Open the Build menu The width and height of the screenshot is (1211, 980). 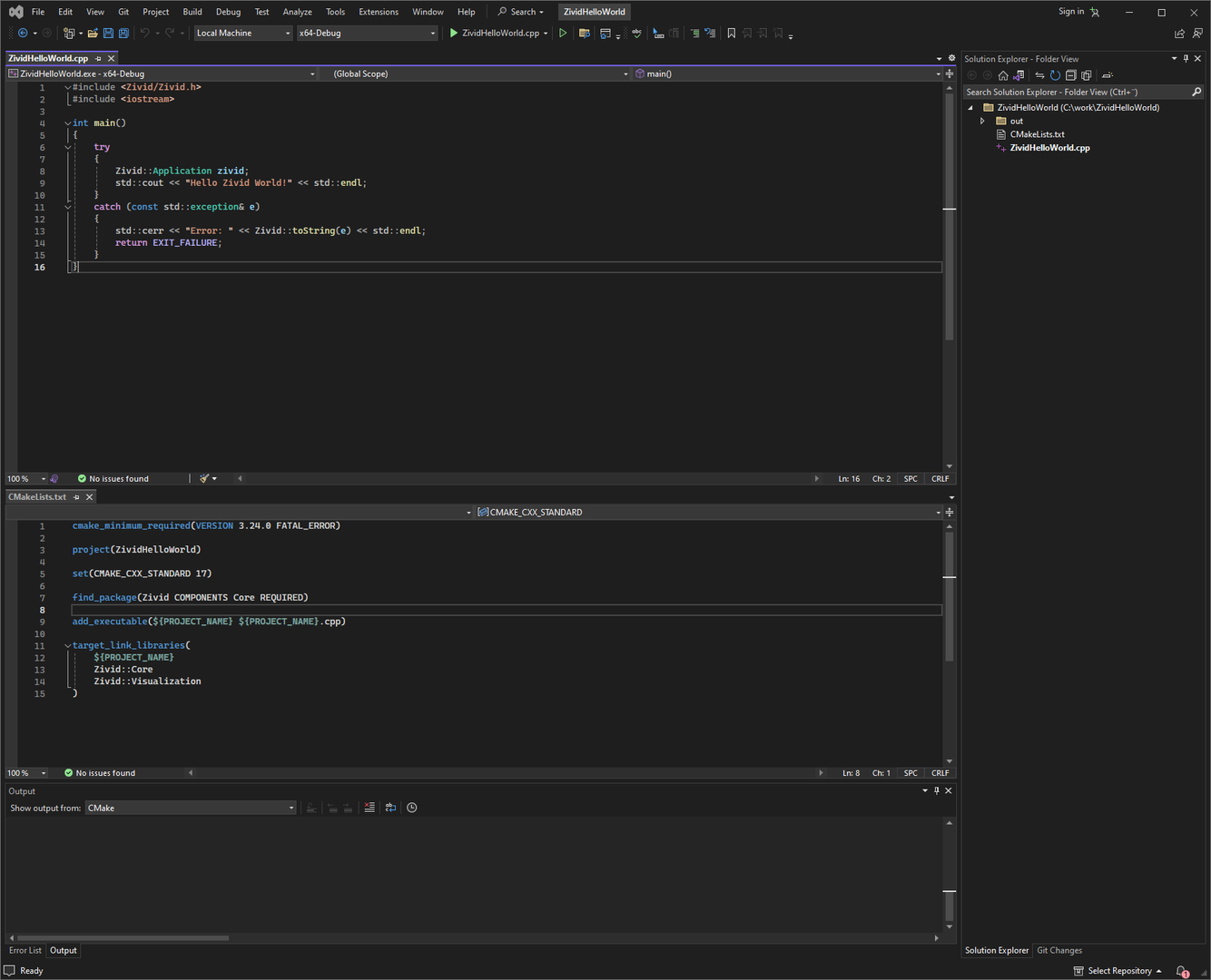[x=192, y=12]
